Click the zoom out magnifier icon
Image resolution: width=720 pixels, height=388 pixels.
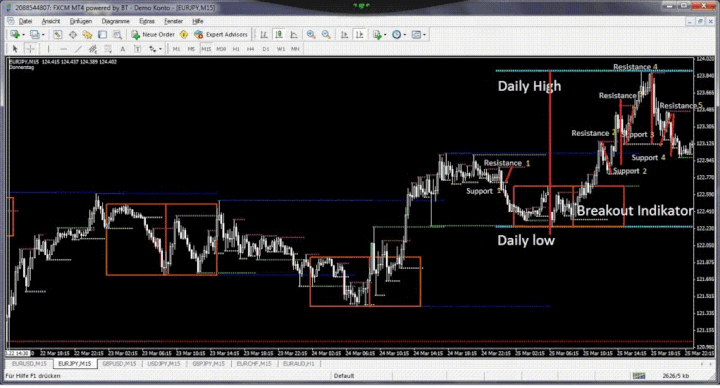coord(326,34)
